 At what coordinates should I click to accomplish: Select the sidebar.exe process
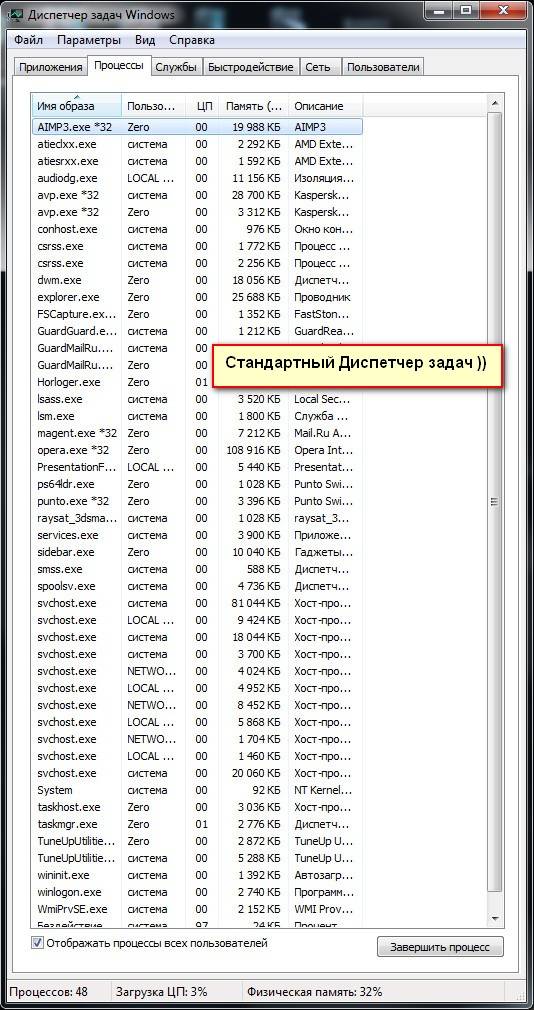[x=197, y=552]
